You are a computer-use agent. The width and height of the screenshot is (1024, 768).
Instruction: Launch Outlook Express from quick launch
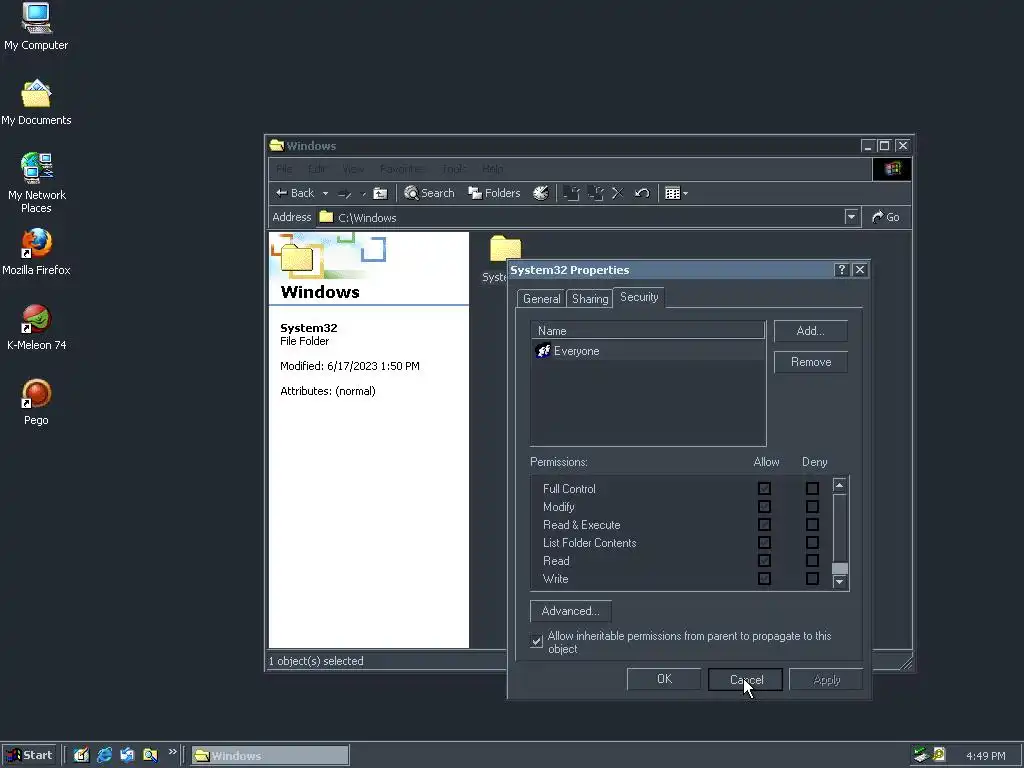click(127, 755)
